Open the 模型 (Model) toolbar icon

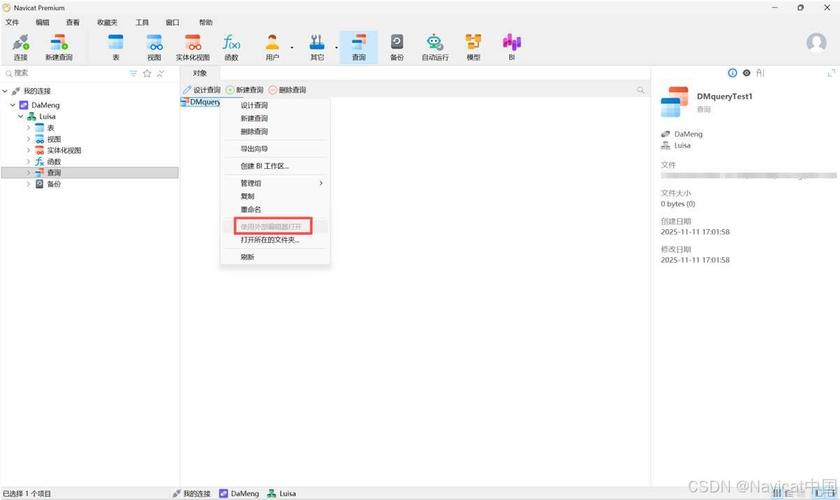(474, 47)
